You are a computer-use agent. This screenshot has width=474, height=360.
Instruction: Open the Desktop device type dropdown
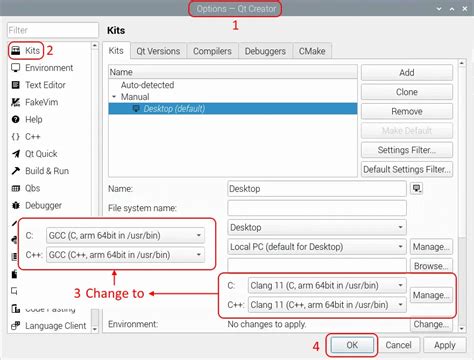click(x=317, y=228)
